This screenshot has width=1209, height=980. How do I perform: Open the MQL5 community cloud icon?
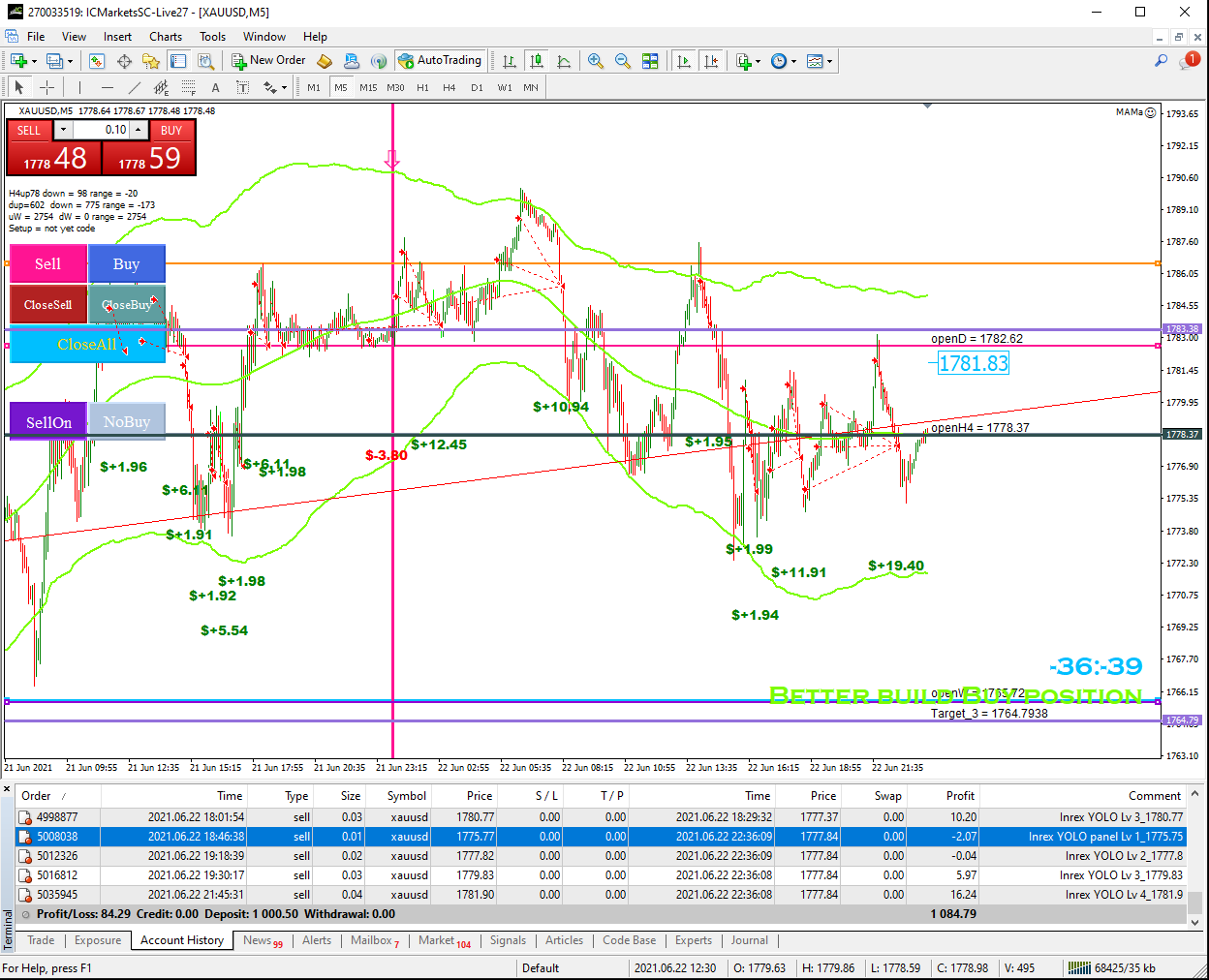[352, 61]
